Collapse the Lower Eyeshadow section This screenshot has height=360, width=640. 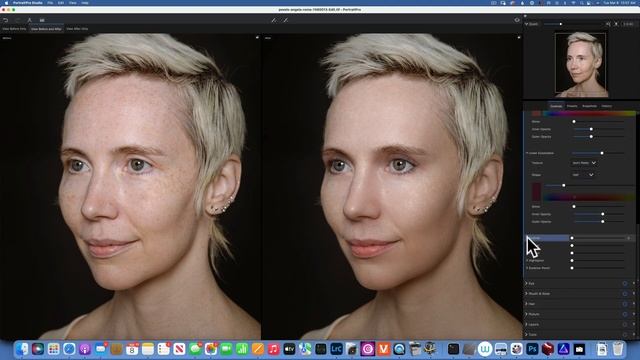click(527, 153)
